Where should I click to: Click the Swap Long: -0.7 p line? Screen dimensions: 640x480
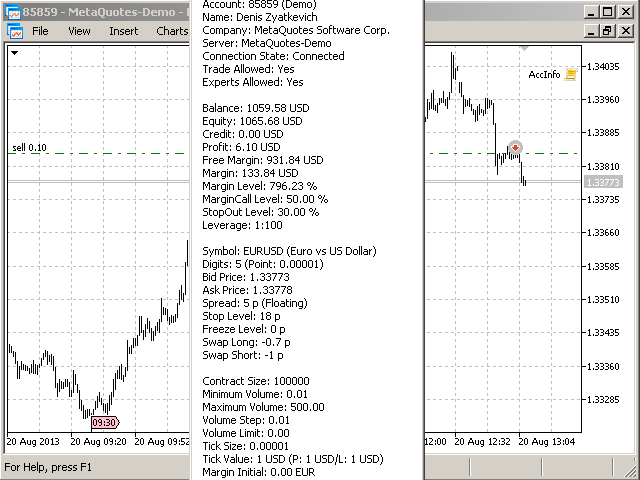[x=247, y=342]
